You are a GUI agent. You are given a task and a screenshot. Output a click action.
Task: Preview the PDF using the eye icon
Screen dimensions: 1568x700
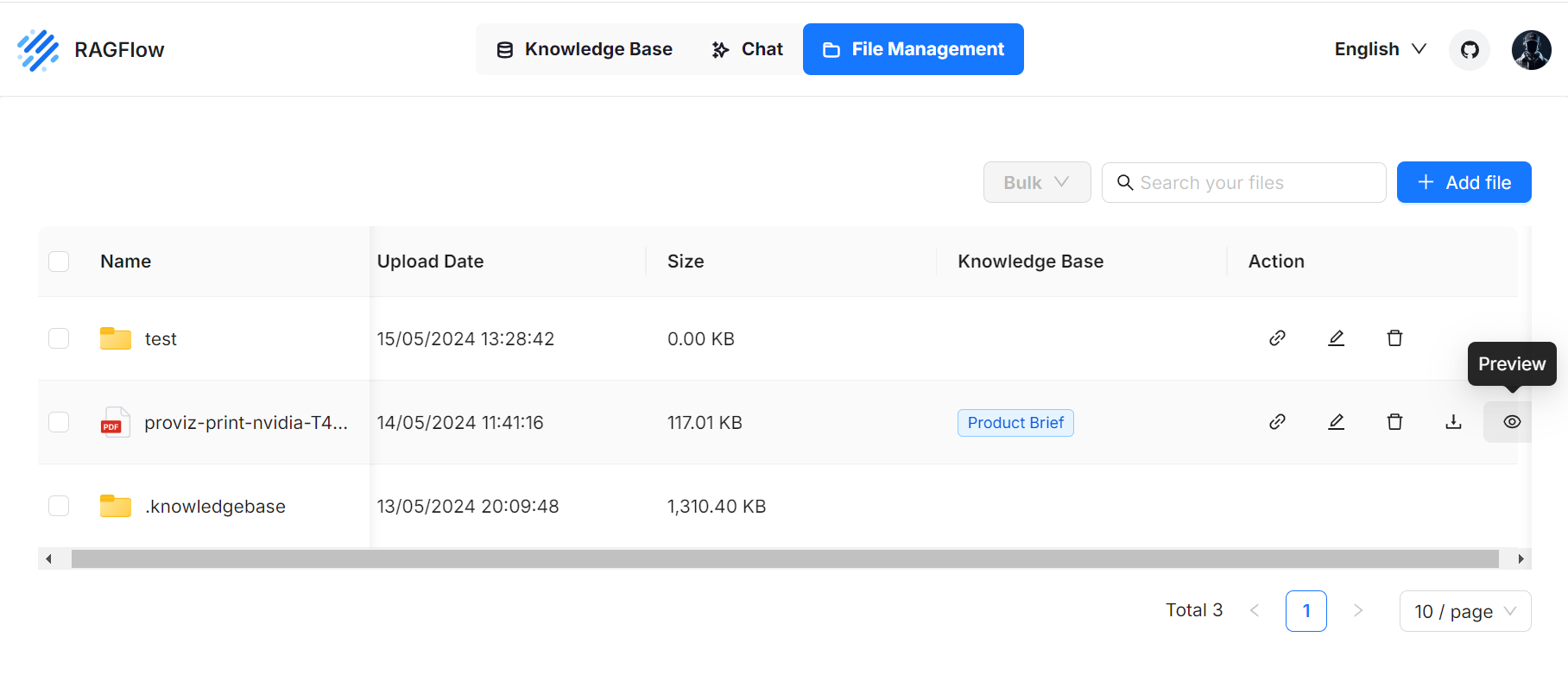point(1511,422)
